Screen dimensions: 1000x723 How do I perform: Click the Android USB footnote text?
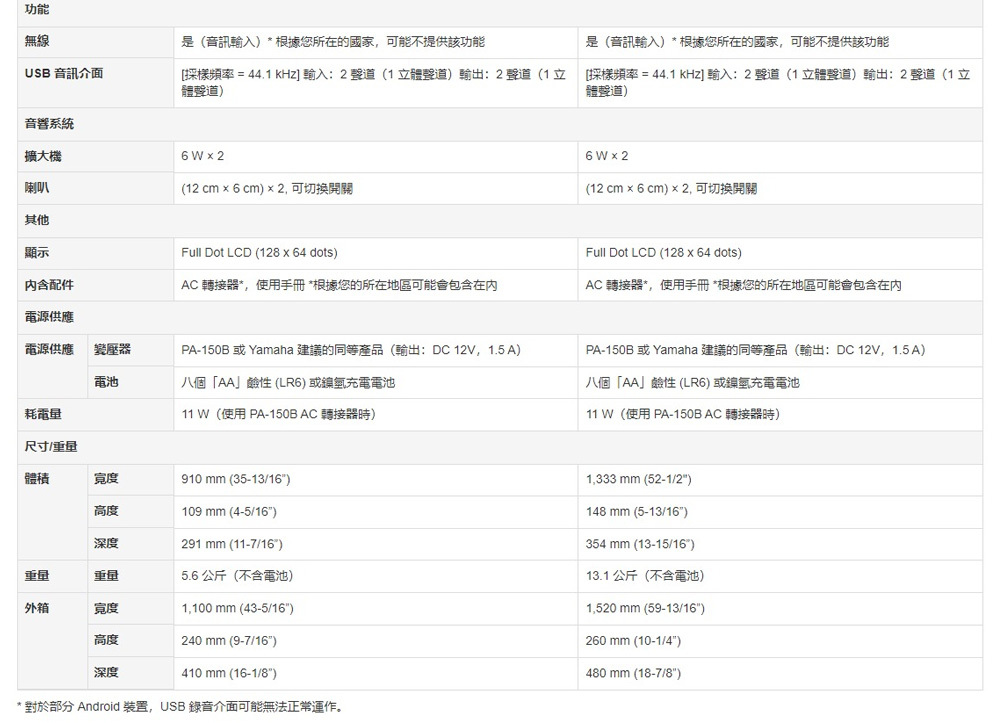click(180, 707)
